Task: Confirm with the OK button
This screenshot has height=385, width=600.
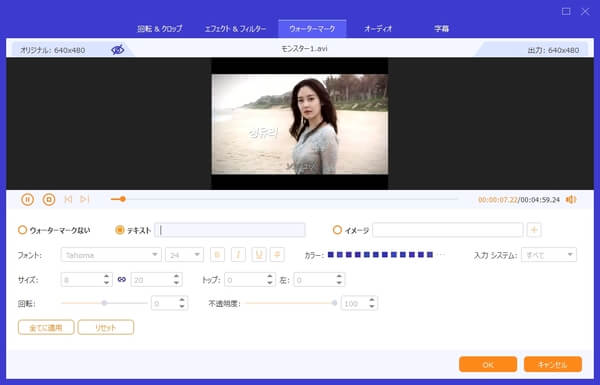Action: 488,364
